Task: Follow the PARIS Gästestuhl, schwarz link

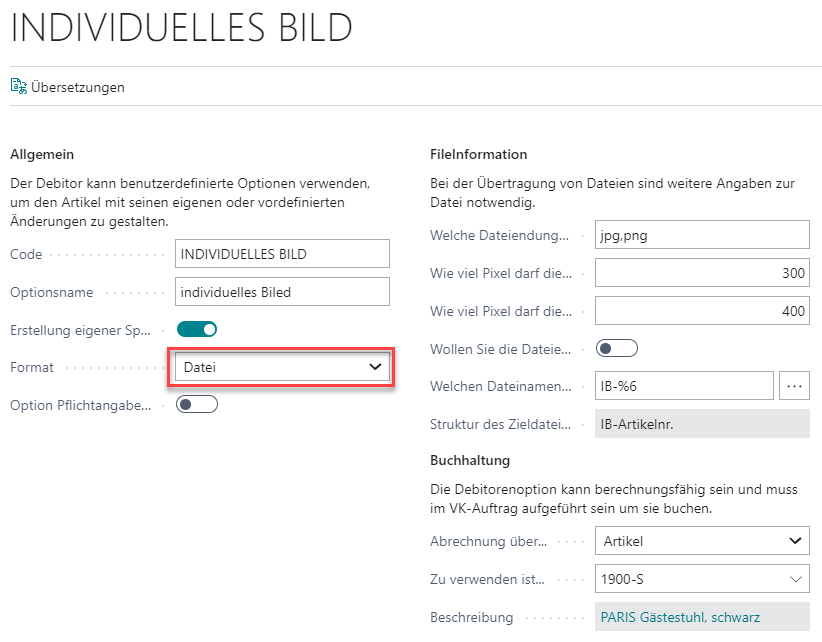Action: [x=680, y=617]
